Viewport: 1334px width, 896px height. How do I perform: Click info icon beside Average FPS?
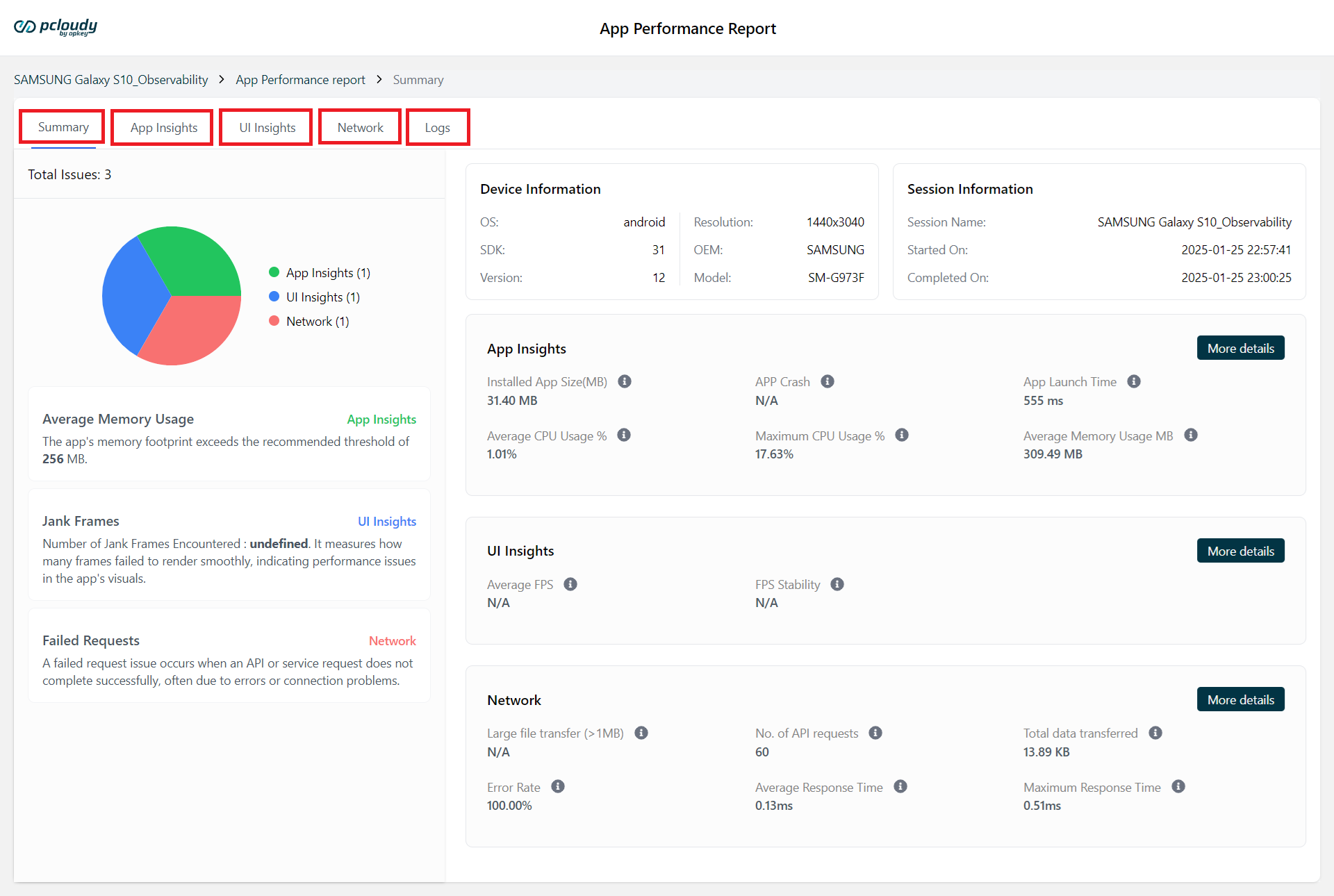pyautogui.click(x=570, y=584)
